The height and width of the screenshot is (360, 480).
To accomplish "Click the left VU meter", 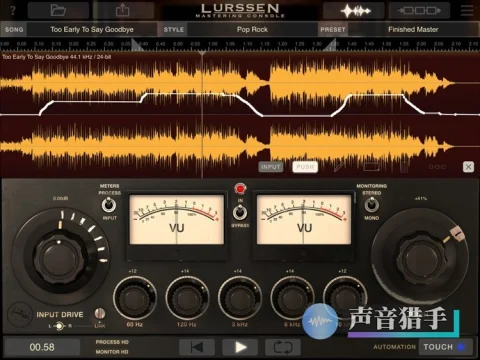I will 177,220.
